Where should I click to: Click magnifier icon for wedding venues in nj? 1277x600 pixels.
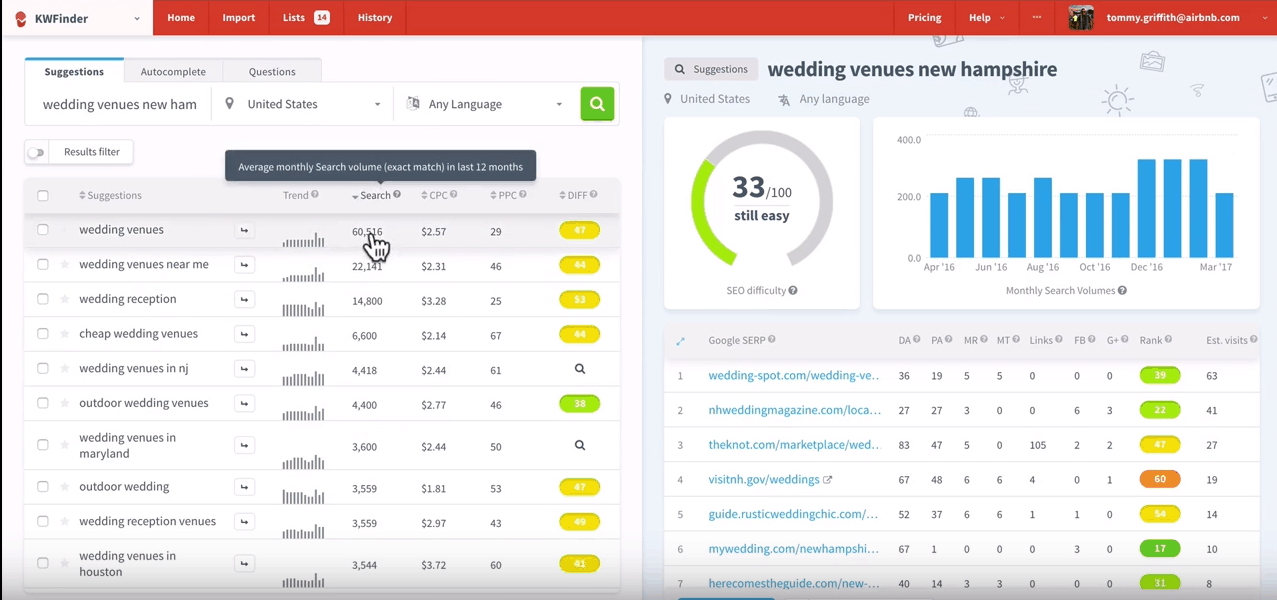click(x=579, y=369)
